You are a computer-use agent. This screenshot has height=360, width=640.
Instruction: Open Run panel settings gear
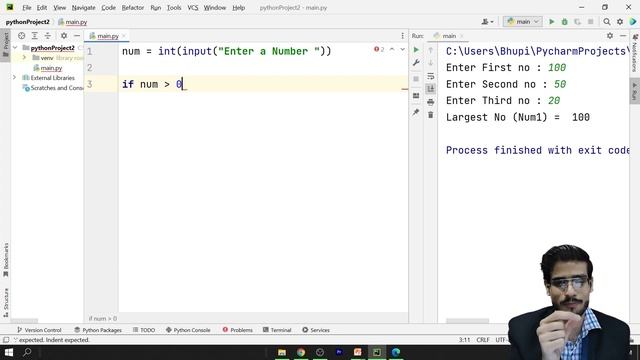pos(610,36)
